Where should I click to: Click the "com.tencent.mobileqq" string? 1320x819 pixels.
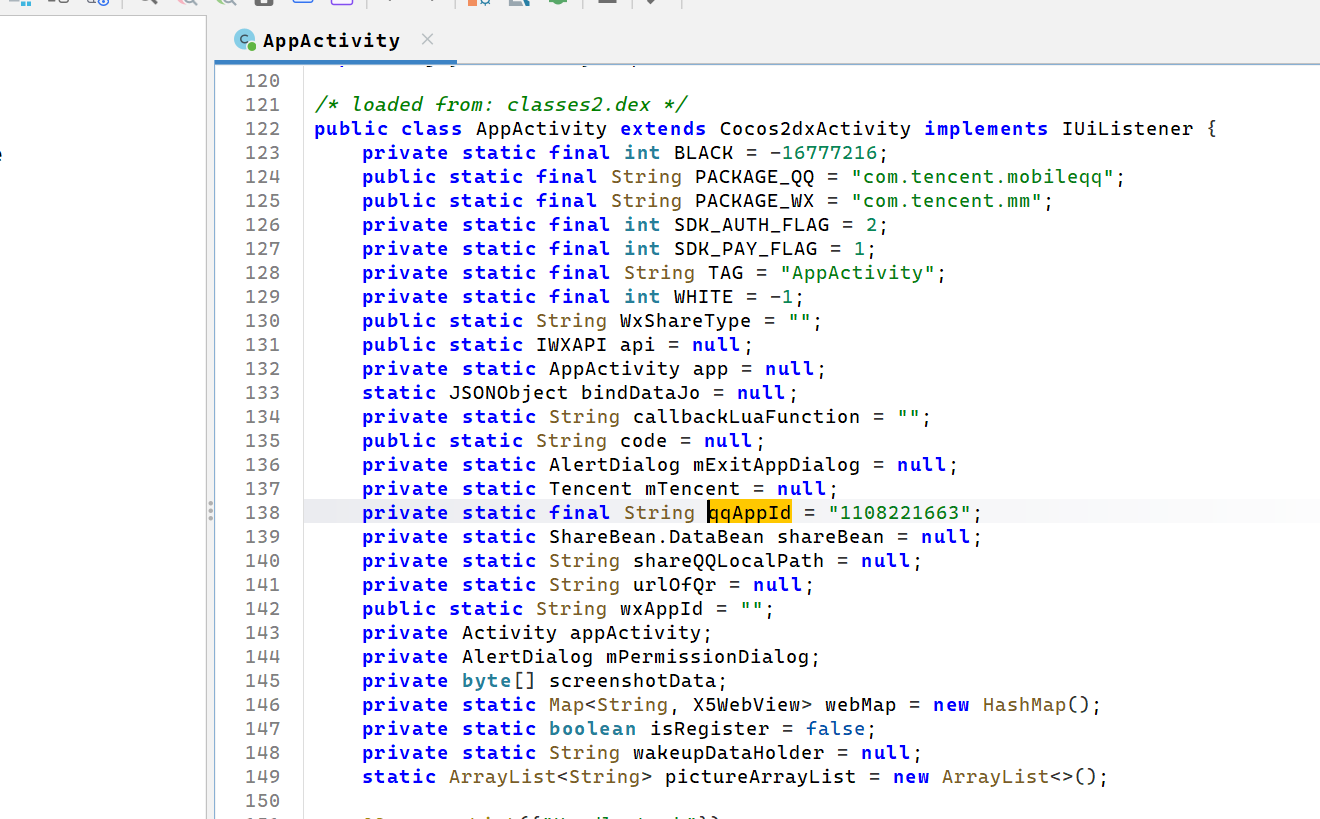click(x=983, y=177)
